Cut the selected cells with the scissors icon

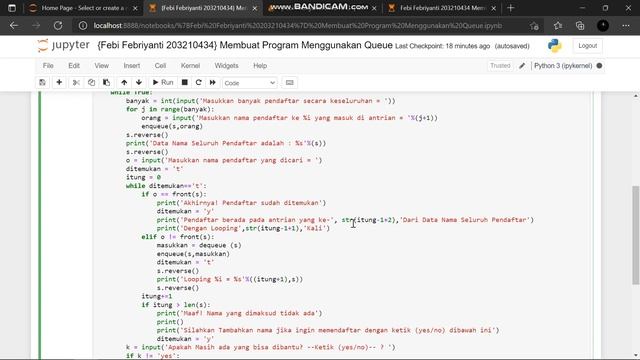[76, 82]
